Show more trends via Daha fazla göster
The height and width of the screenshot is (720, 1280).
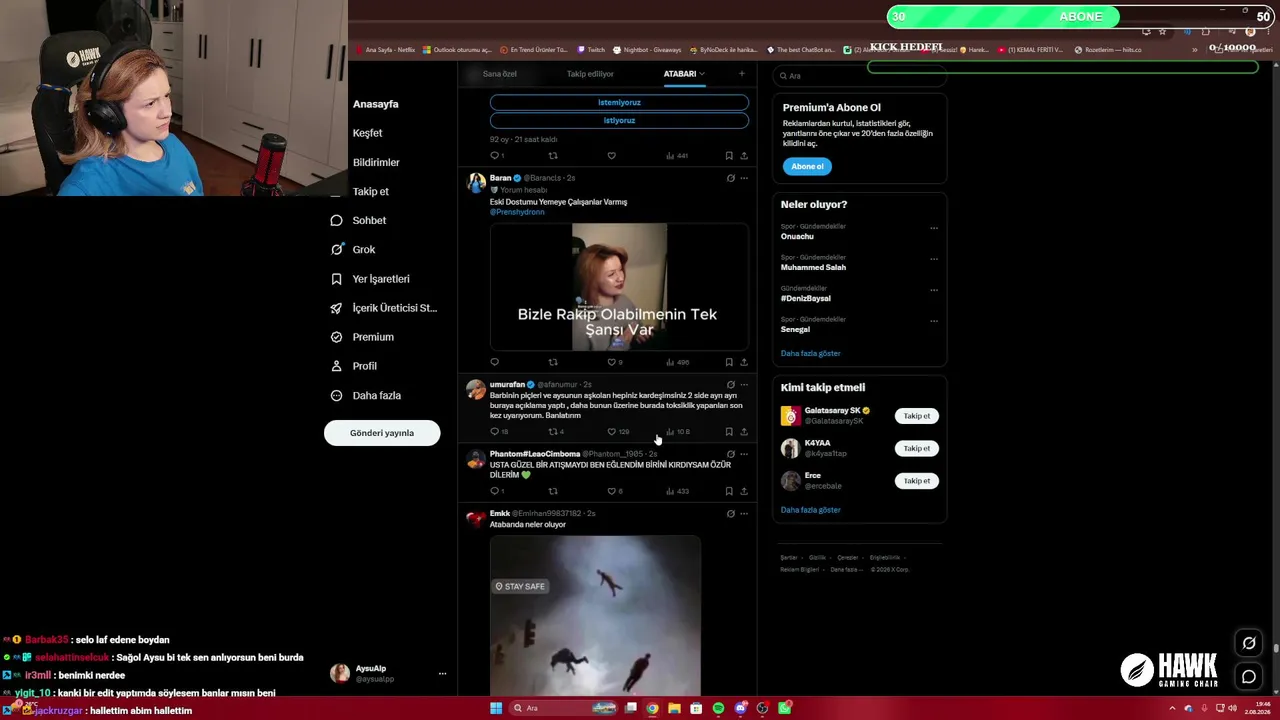pos(810,353)
